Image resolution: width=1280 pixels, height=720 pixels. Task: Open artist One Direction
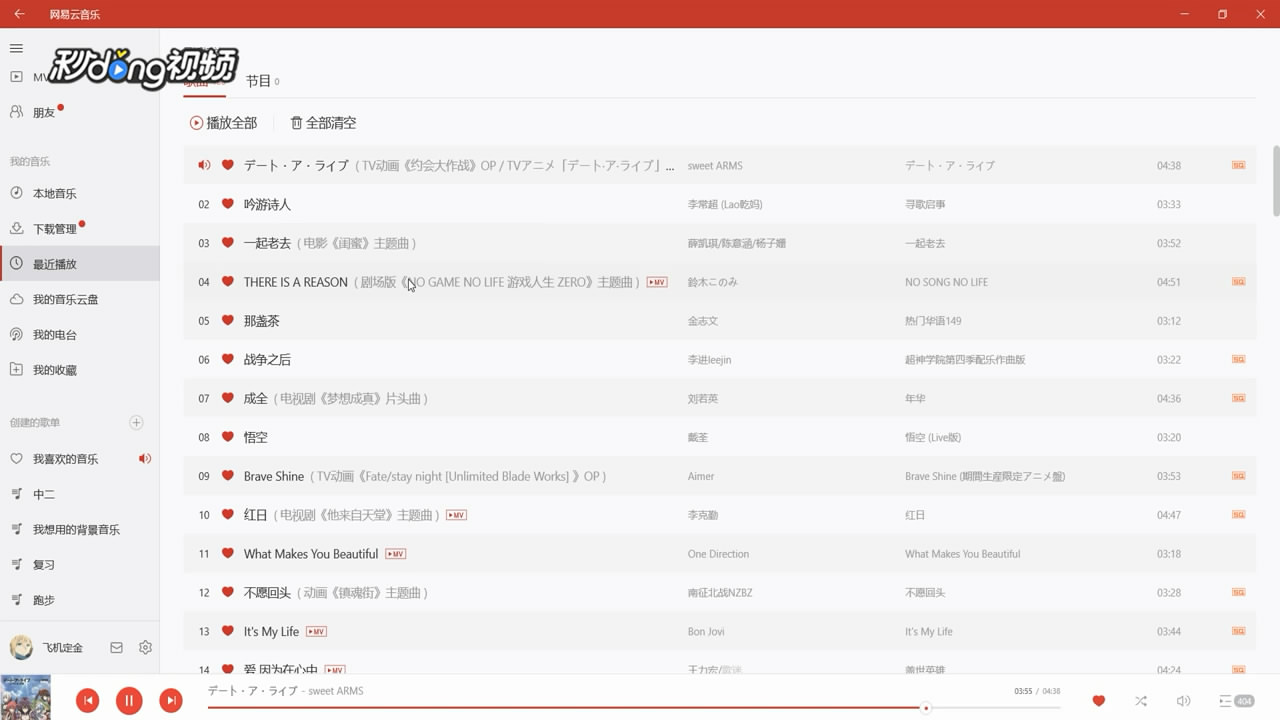[x=718, y=554]
